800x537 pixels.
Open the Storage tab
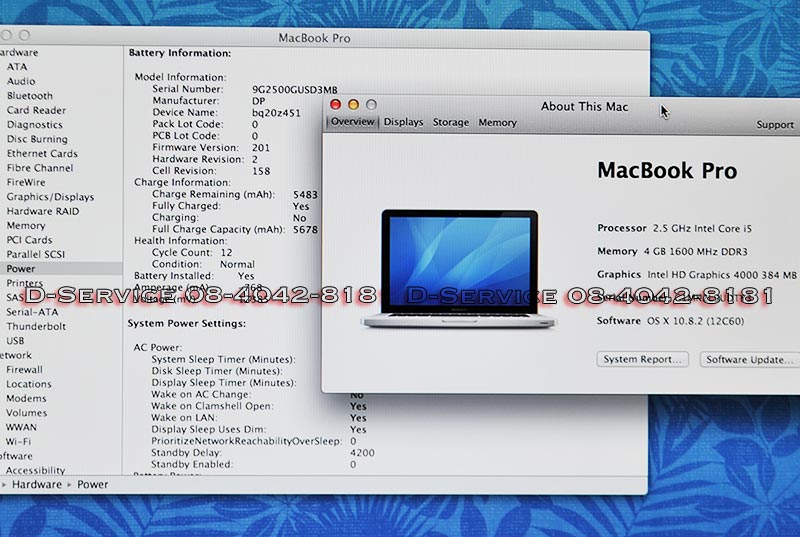click(x=451, y=122)
